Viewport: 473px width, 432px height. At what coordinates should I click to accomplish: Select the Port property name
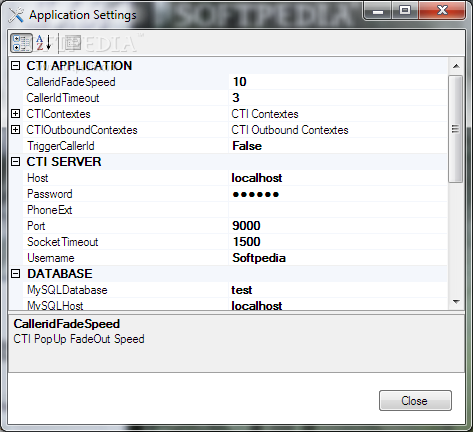36,226
